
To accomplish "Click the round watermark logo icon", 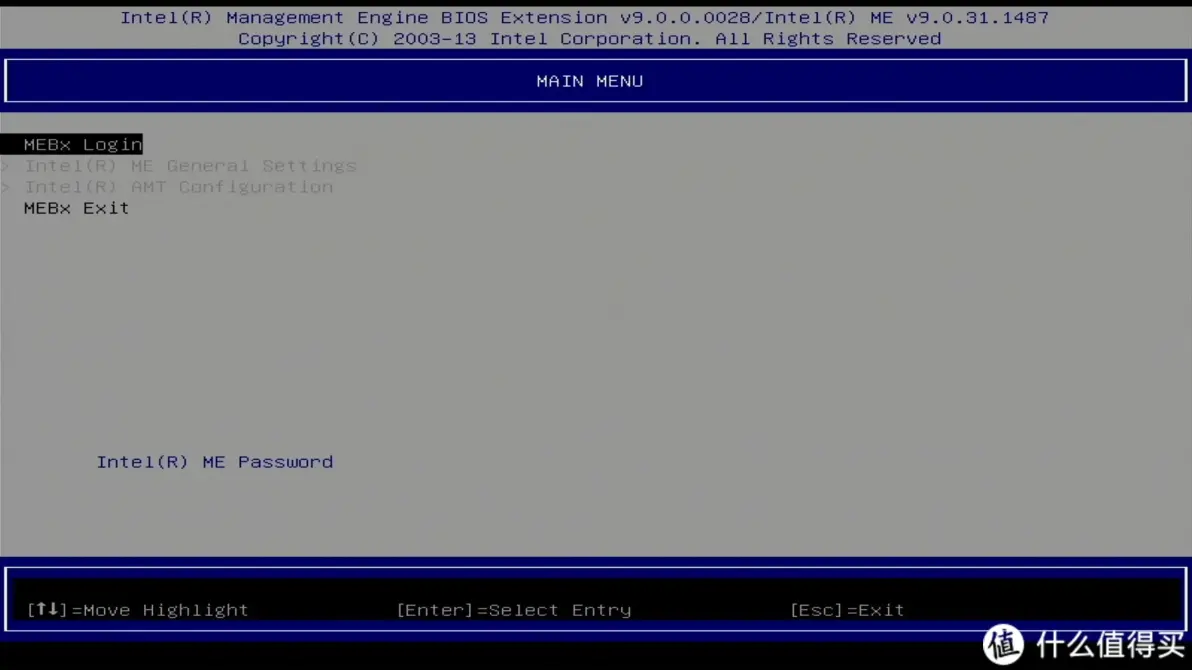I will pos(1003,644).
